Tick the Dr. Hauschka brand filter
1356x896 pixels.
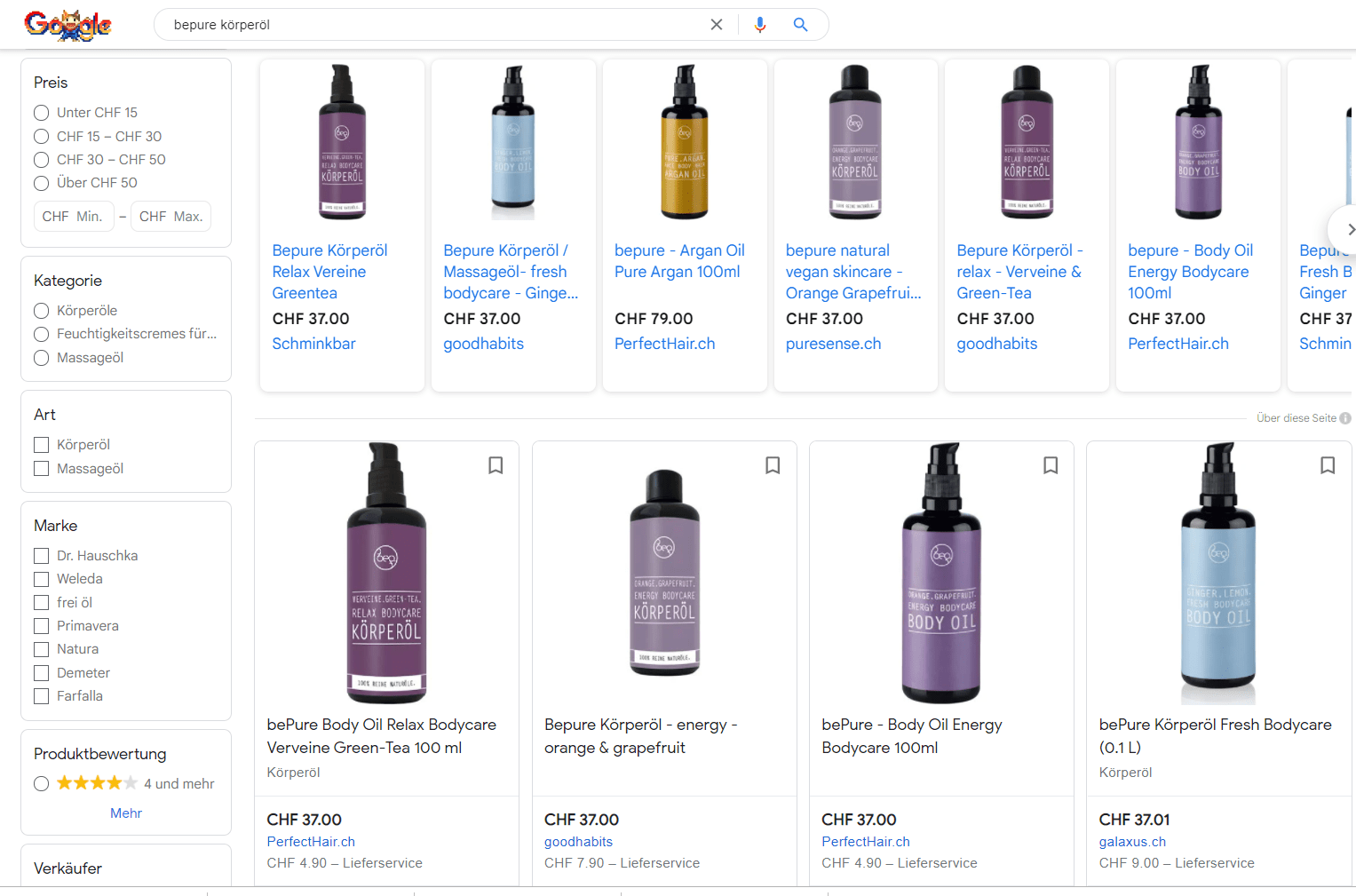41,556
